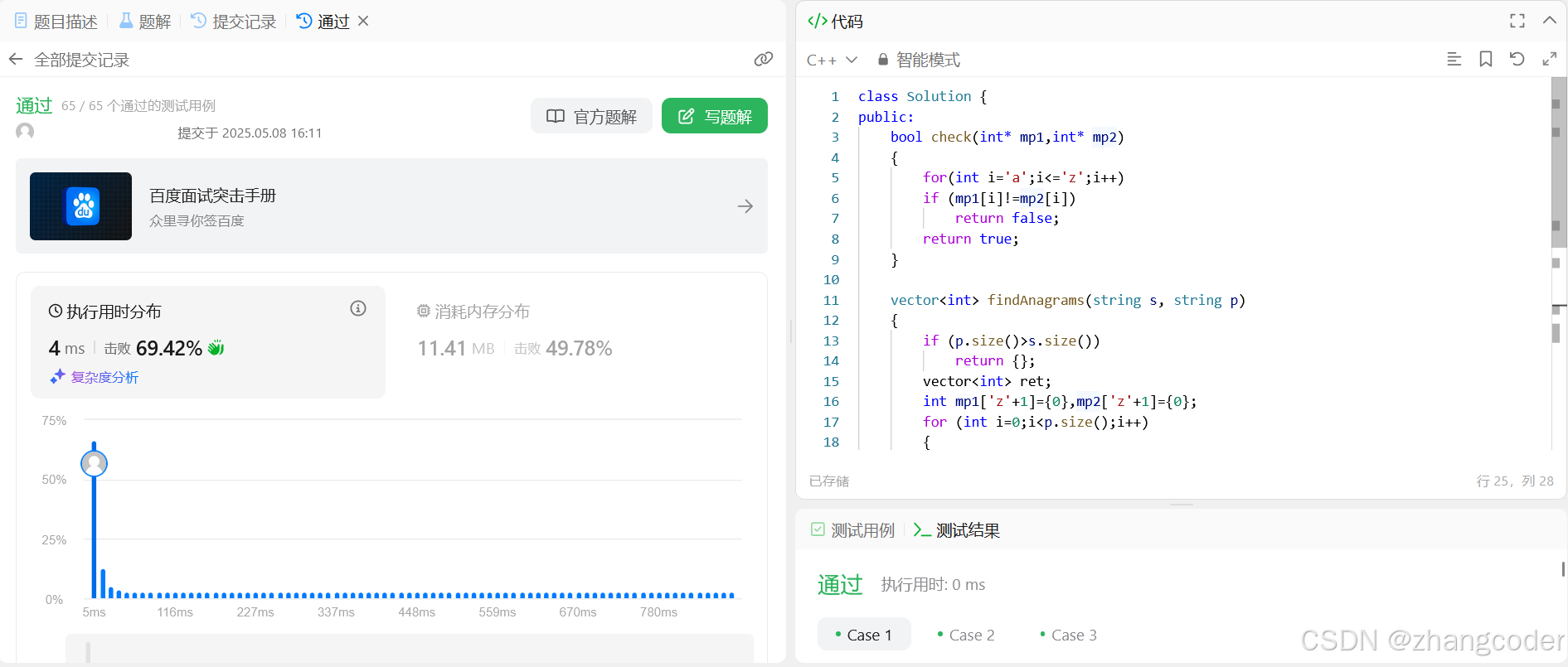Image resolution: width=1568 pixels, height=667 pixels.
Task: Click the tall 5ms bar in the chart
Action: 94,520
